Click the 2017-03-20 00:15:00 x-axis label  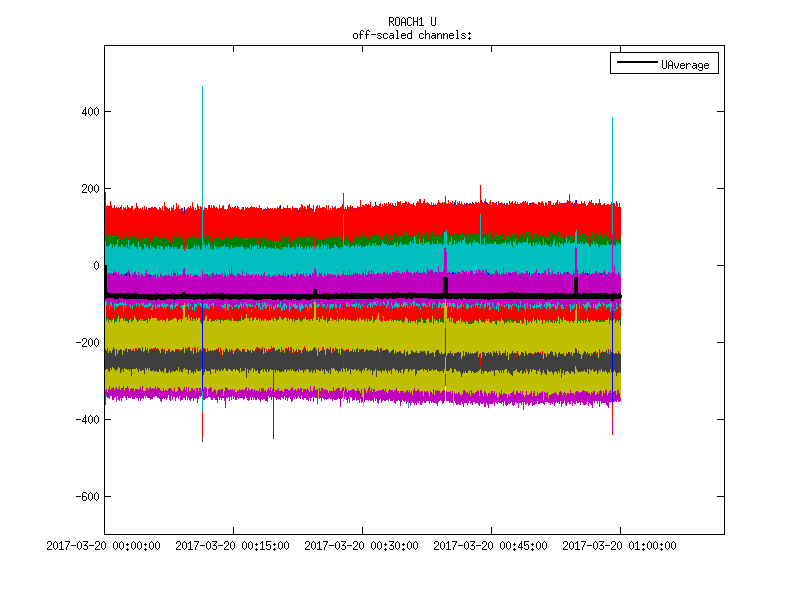(233, 546)
